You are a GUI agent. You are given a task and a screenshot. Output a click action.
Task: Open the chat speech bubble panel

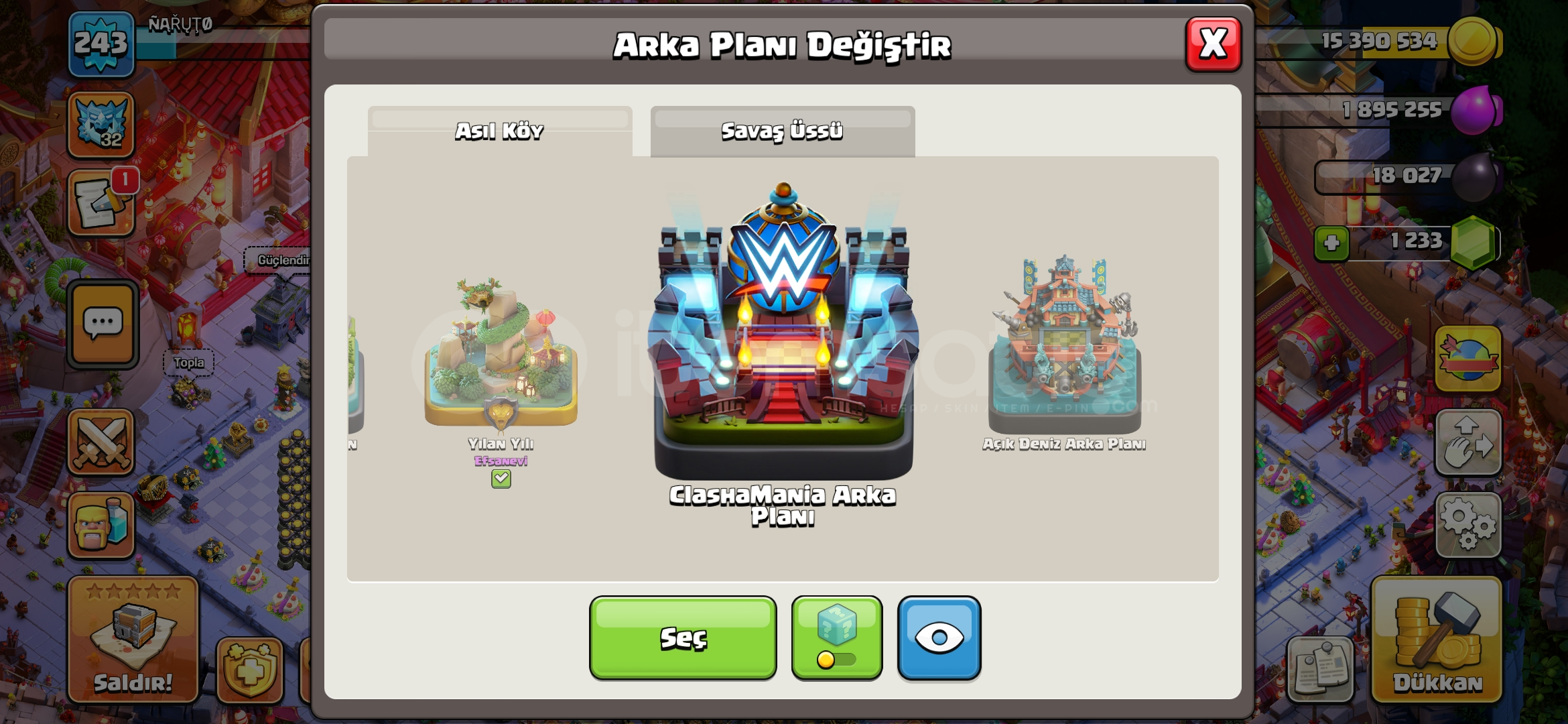[x=103, y=324]
